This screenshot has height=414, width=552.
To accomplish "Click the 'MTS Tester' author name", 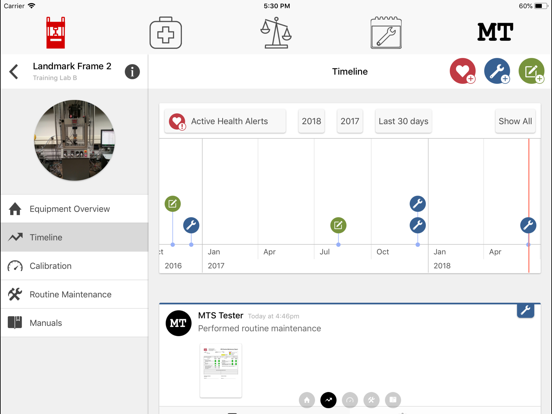I will click(x=220, y=315).
